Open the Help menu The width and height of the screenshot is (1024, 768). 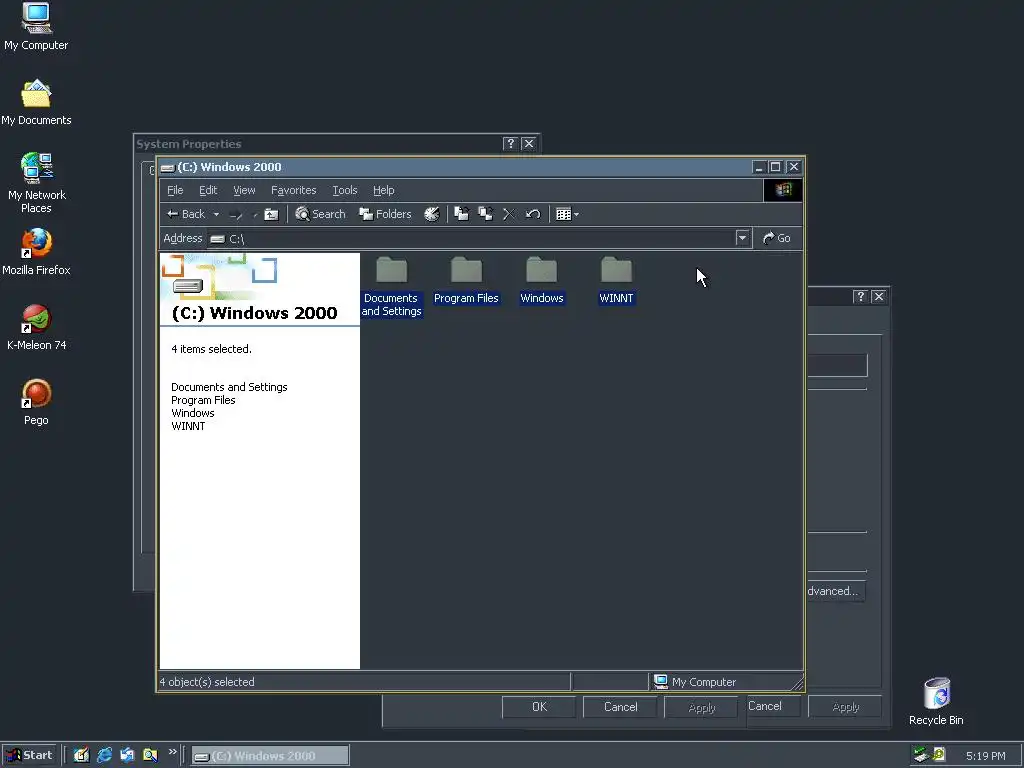tap(383, 190)
